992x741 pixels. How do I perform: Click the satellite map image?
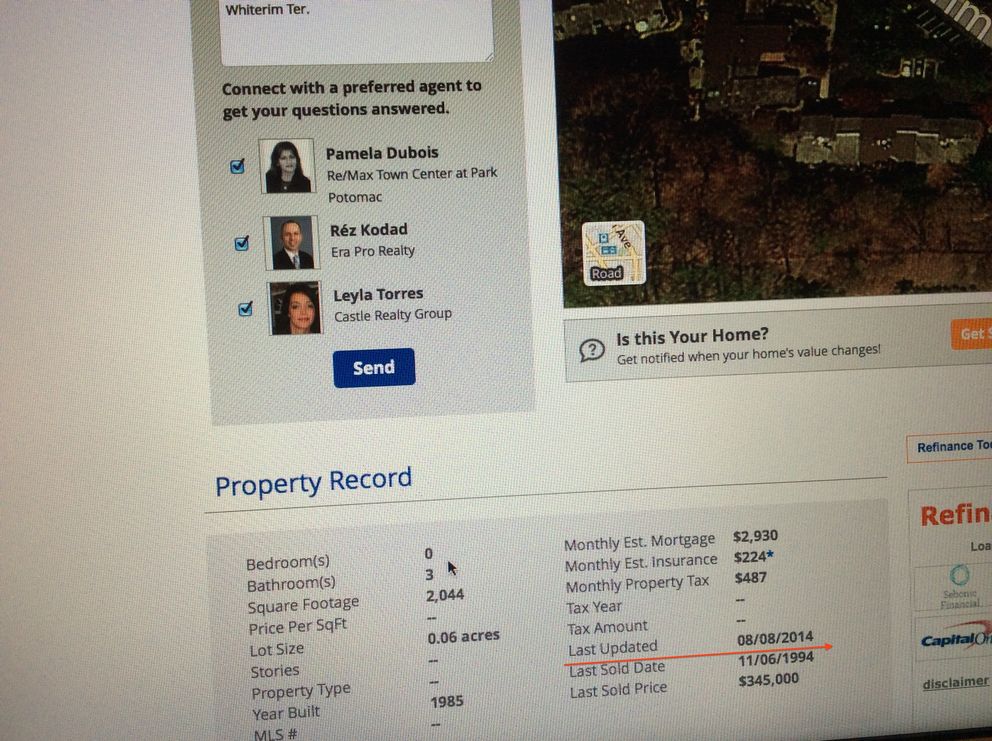(772, 146)
